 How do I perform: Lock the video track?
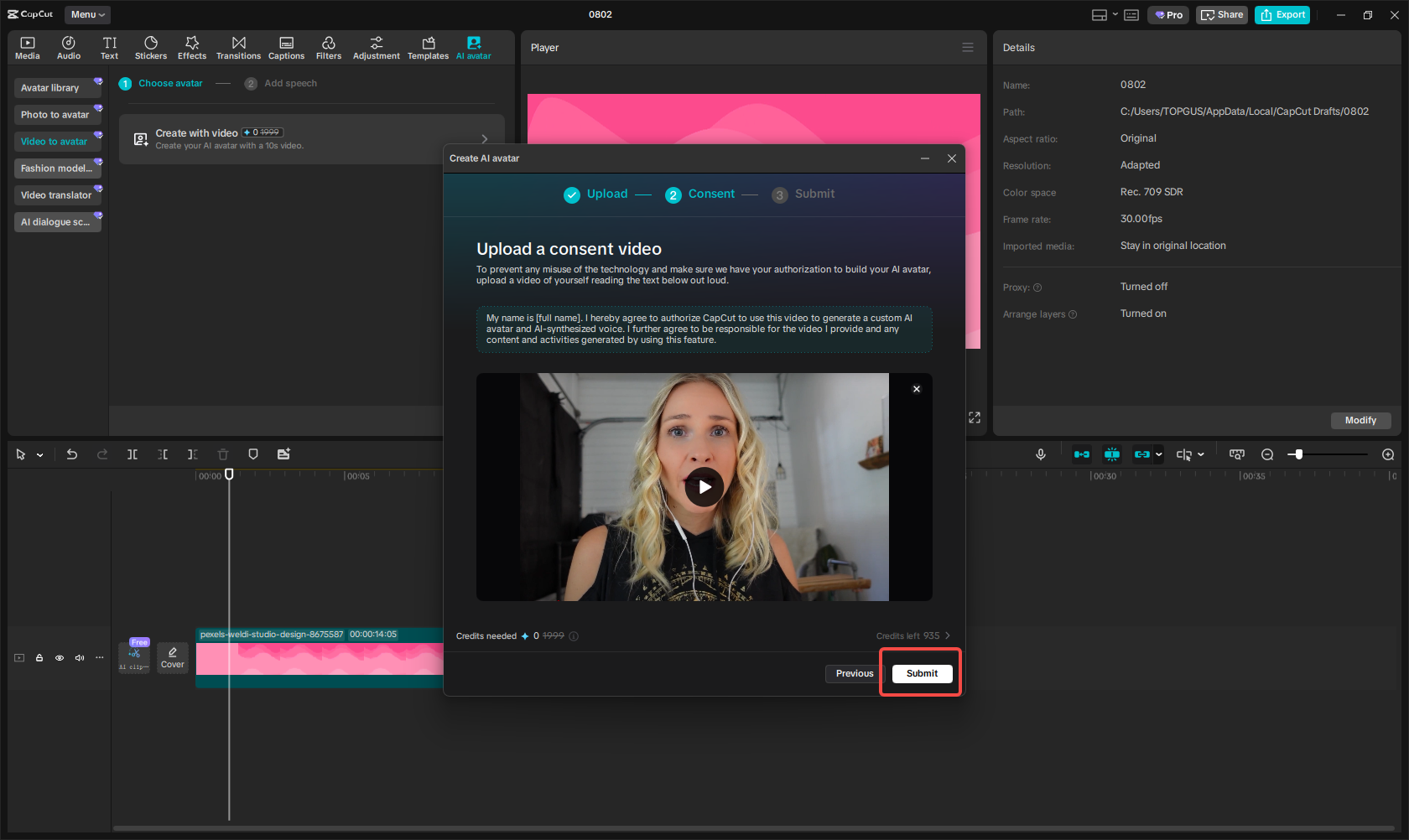(39, 658)
